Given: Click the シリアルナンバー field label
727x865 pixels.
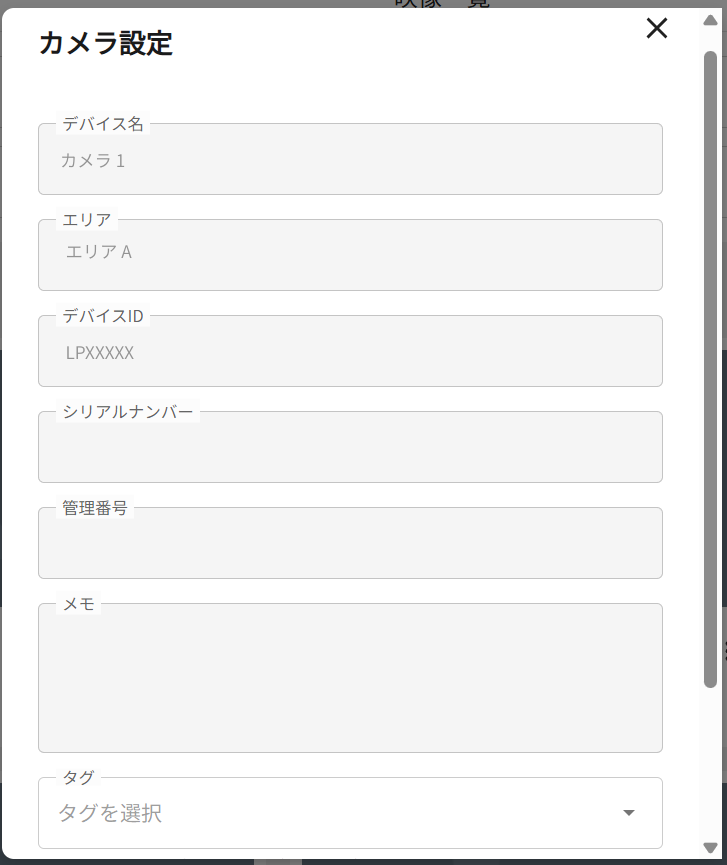Looking at the screenshot, I should coord(127,412).
